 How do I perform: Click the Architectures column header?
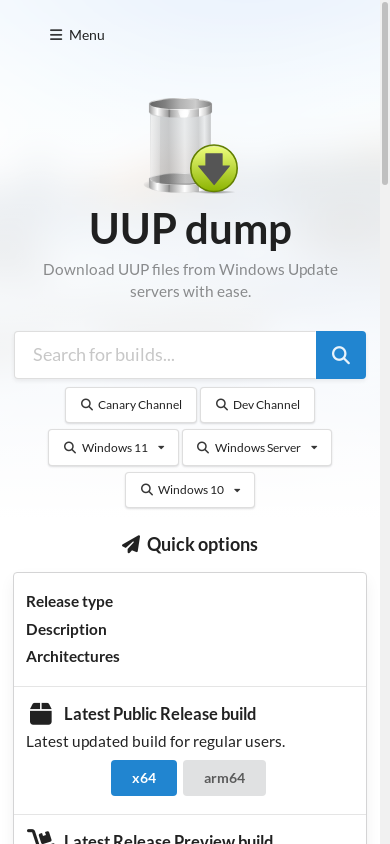click(73, 657)
